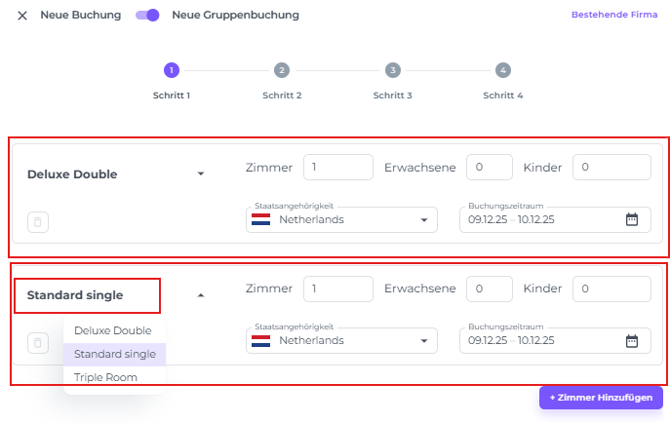The image size is (670, 423).
Task: Jump to step 2 circle
Action: click(x=282, y=70)
